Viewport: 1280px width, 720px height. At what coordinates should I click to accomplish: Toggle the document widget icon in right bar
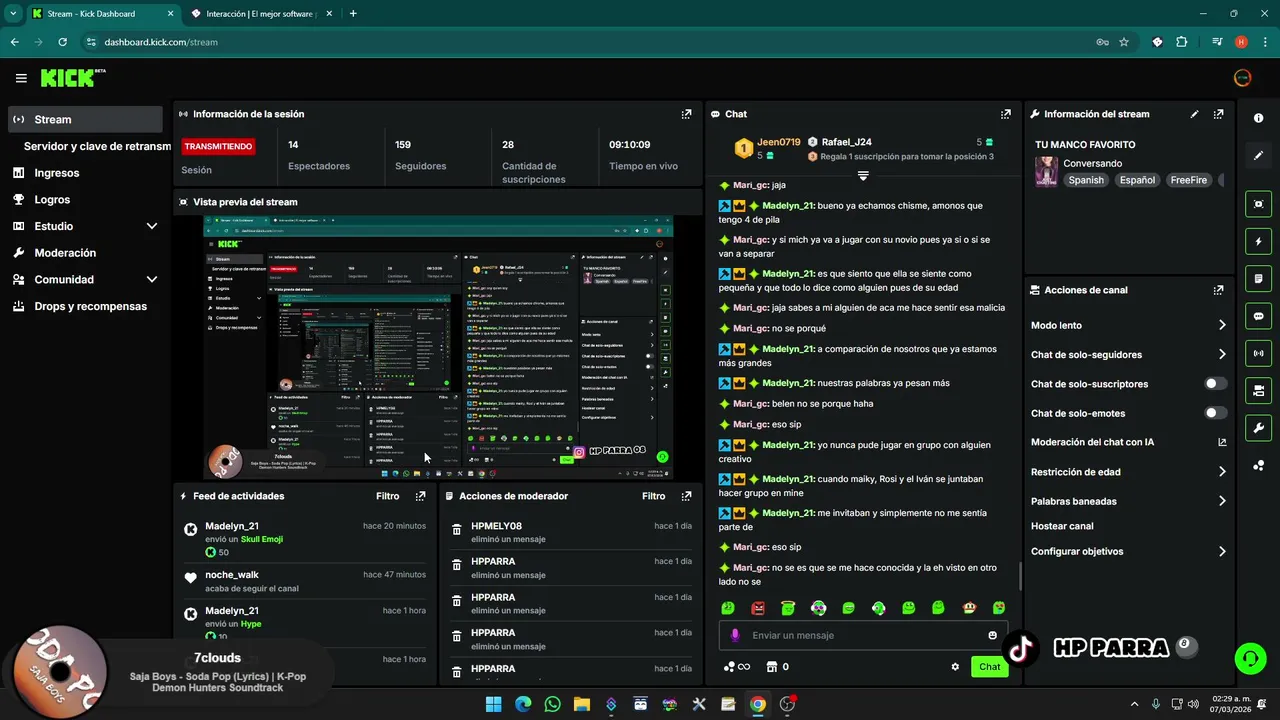(1258, 278)
